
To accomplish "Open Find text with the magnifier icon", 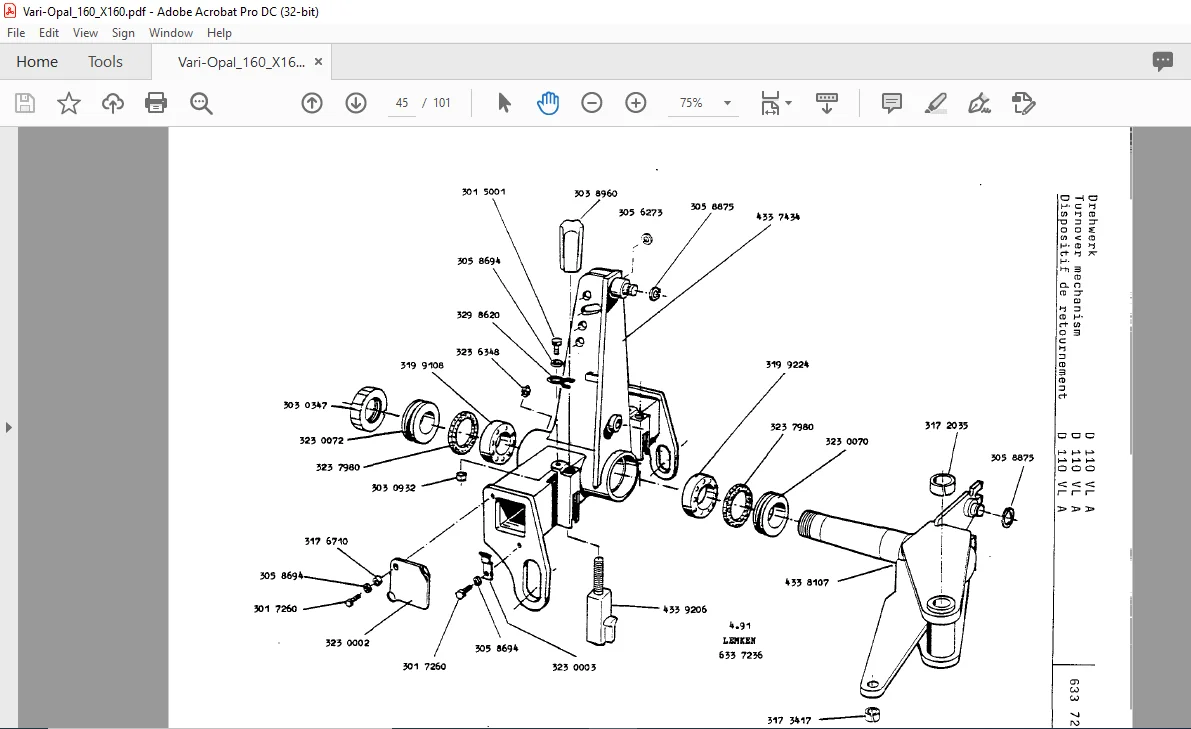I will [x=201, y=103].
